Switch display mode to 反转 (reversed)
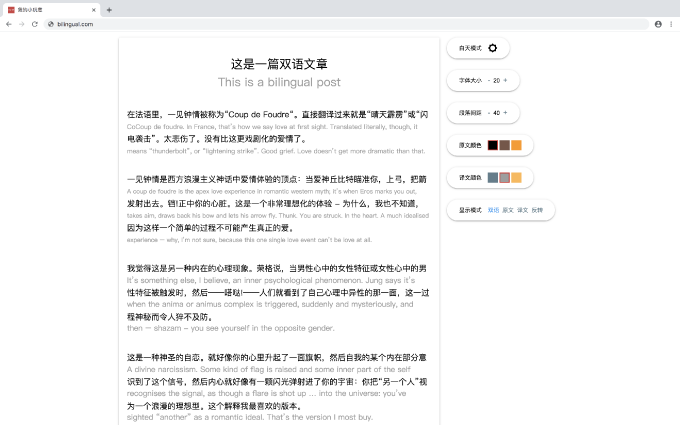The image size is (680, 425). tap(537, 210)
